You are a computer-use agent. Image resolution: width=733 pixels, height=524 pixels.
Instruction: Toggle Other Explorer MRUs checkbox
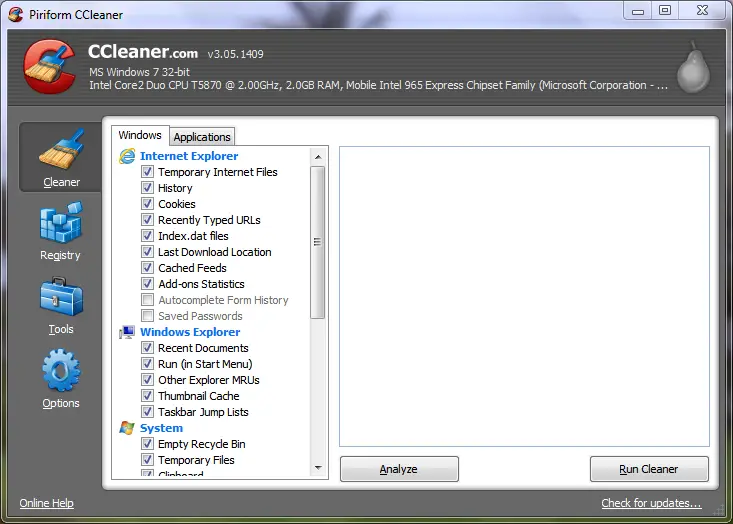[x=147, y=380]
